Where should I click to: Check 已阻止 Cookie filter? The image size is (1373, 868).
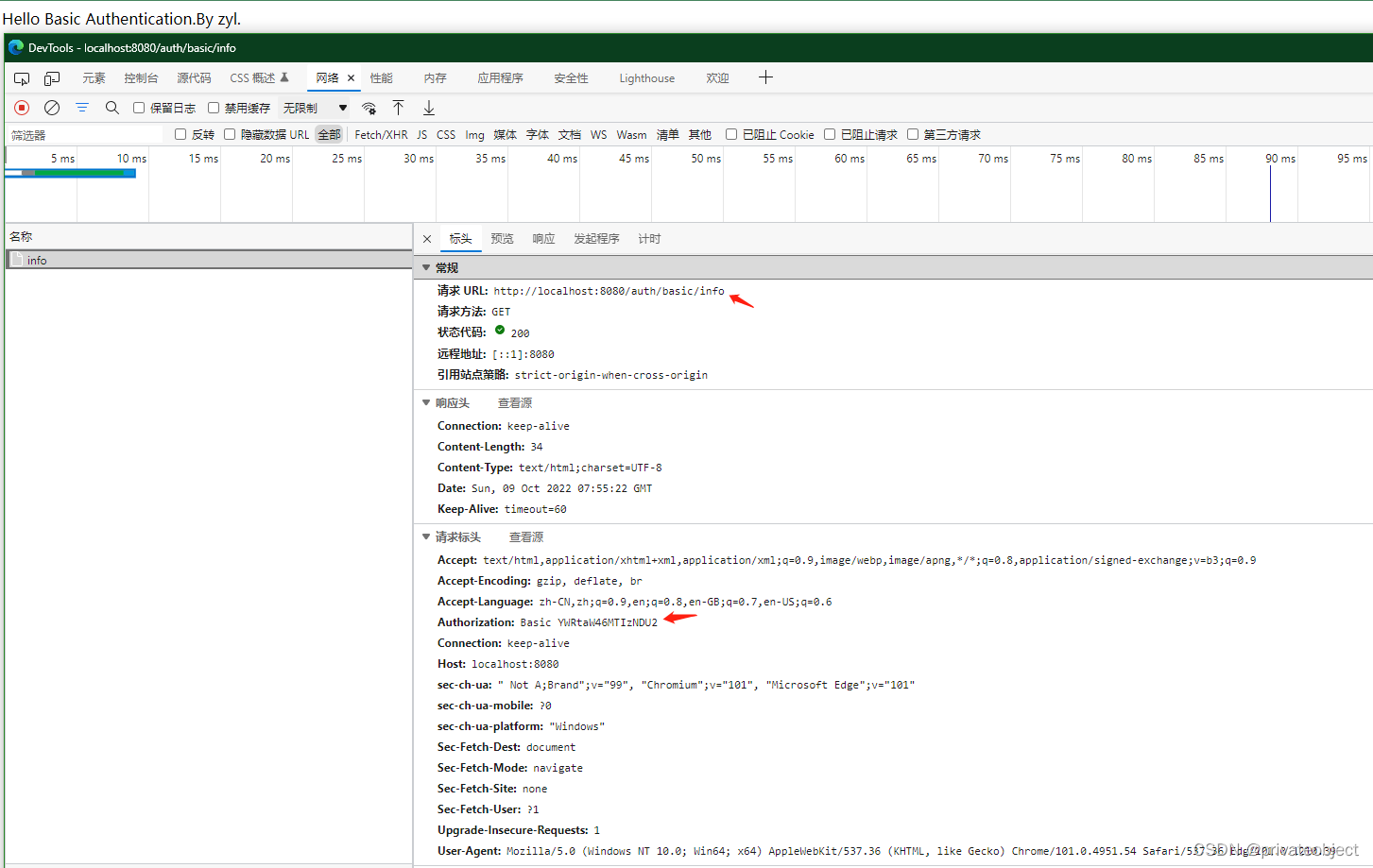(x=731, y=134)
